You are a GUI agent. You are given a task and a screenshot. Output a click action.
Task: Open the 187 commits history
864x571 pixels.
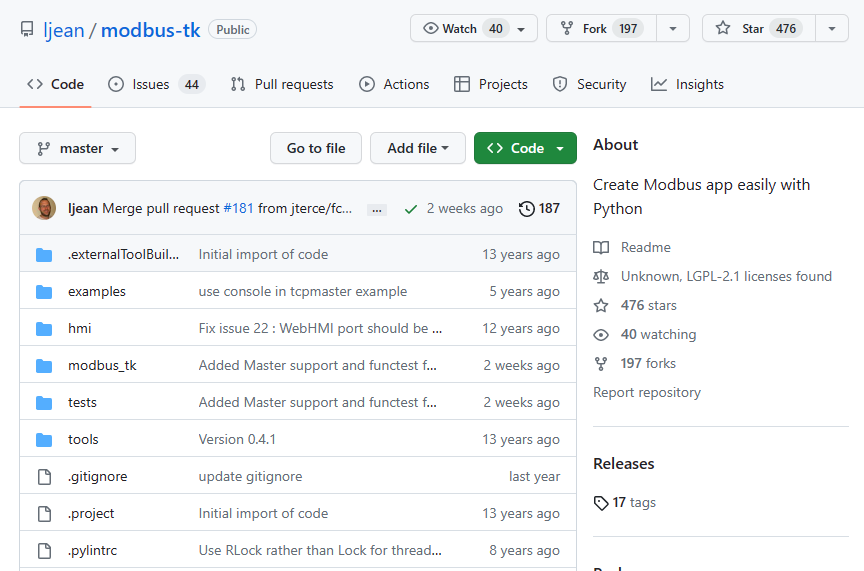coord(539,208)
